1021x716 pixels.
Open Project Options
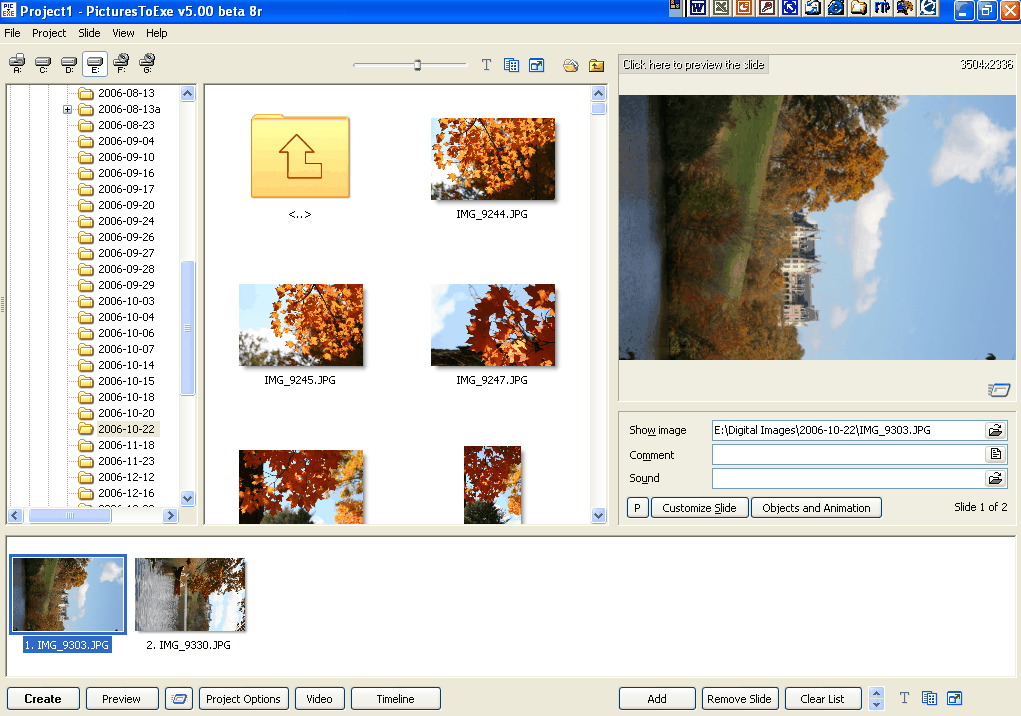click(244, 698)
